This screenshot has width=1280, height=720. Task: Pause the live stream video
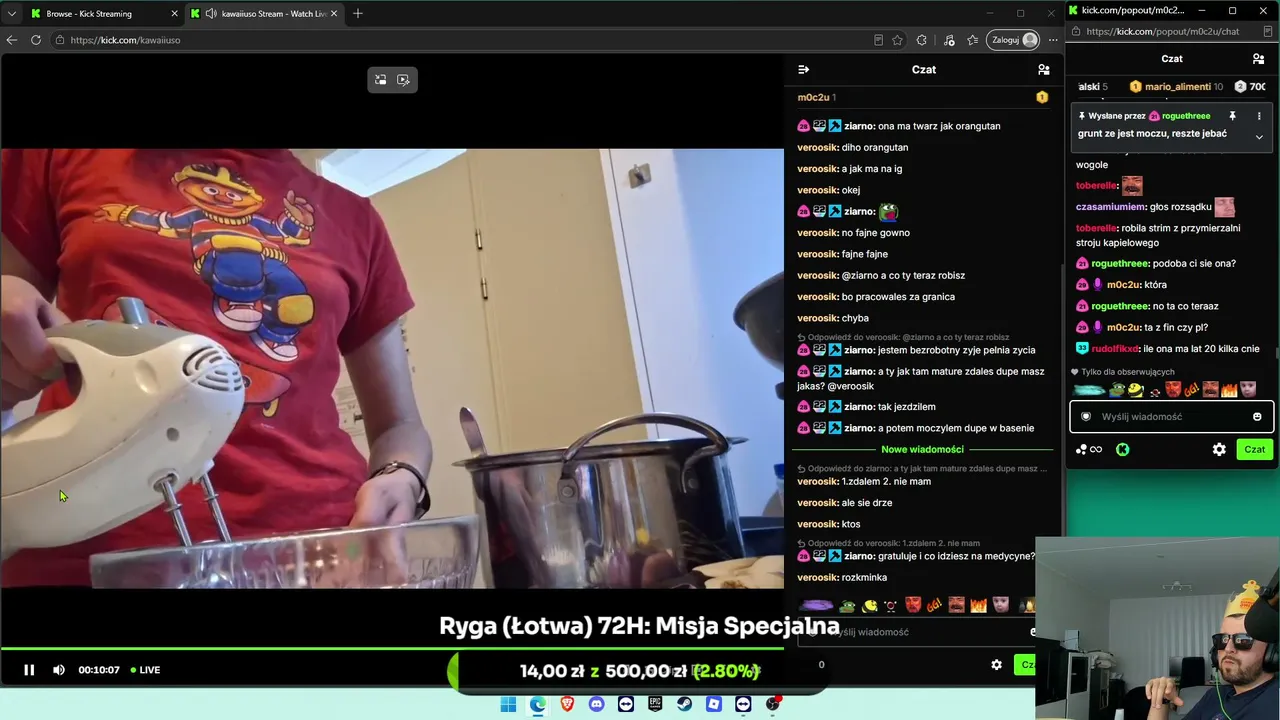point(29,670)
